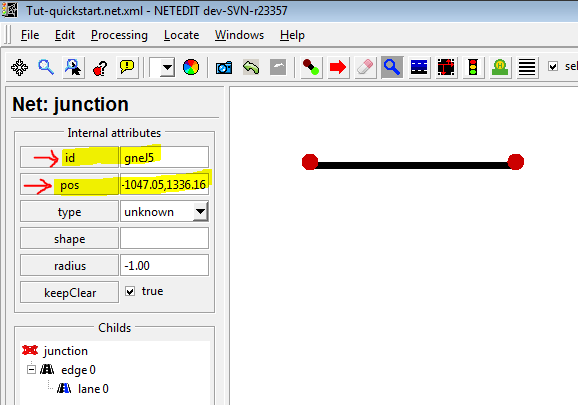Click the road icon beside edge 0

[47, 369]
